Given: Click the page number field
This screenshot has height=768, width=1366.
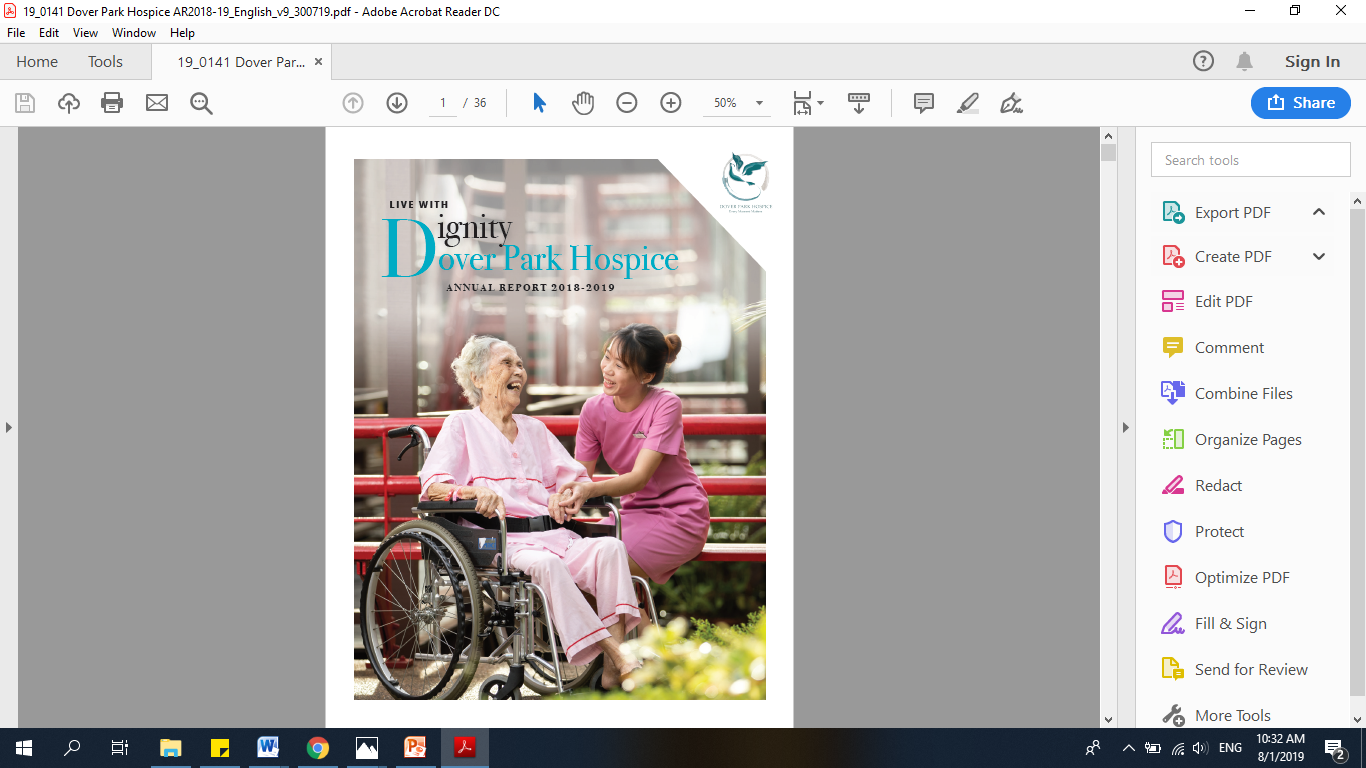Looking at the screenshot, I should click(443, 103).
